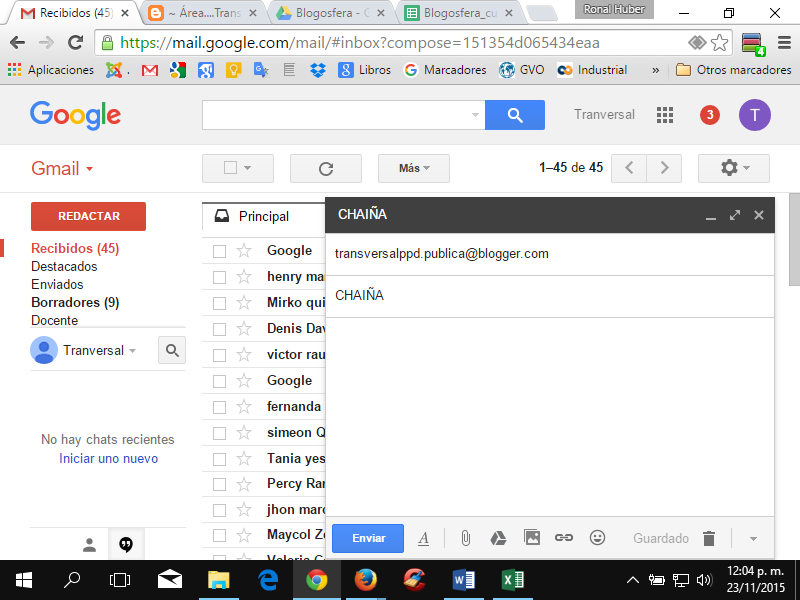Refresh the inbox with the reload icon
Image resolution: width=800 pixels, height=600 pixels.
326,168
